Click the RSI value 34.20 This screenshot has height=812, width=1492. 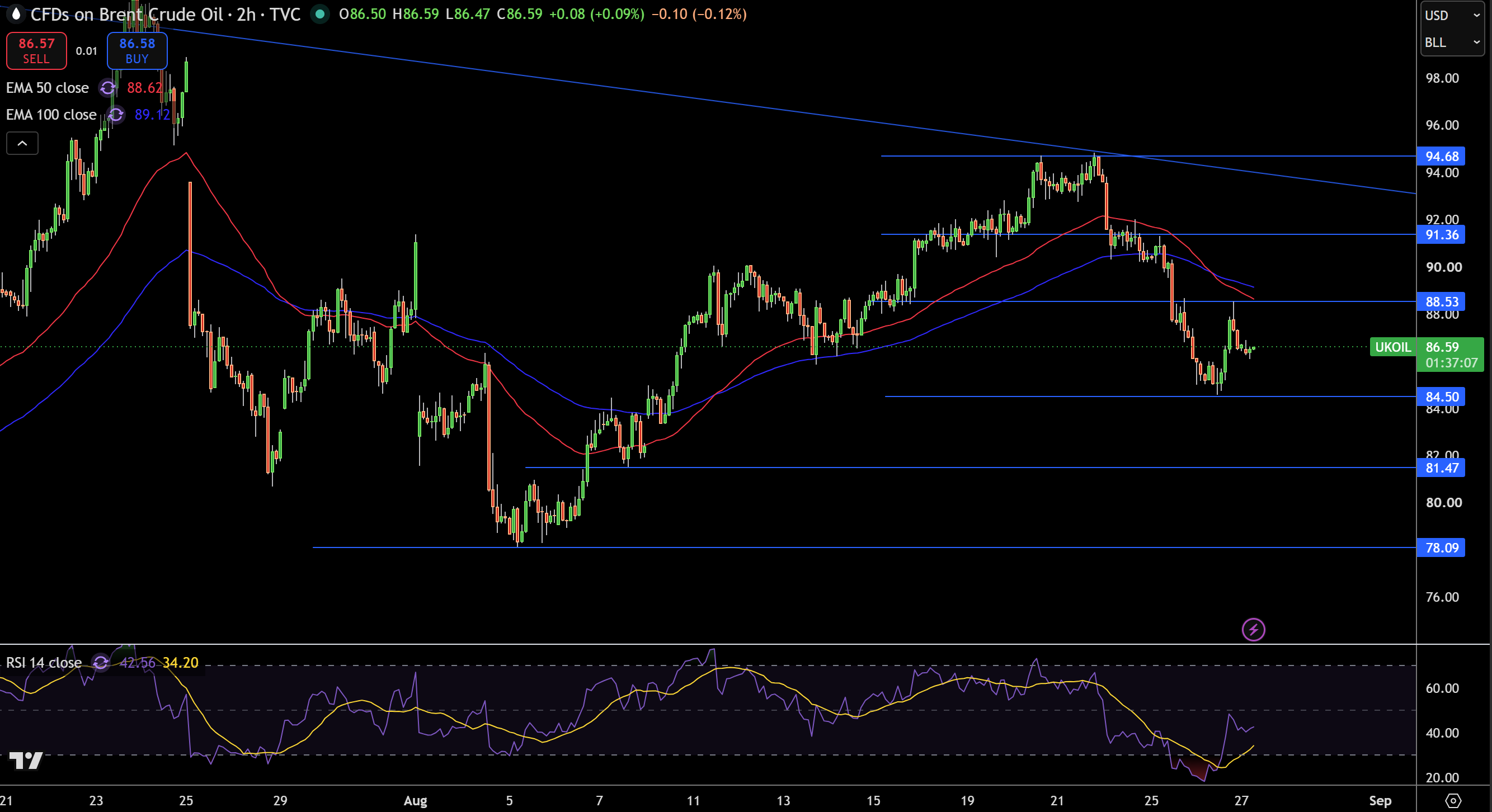coord(181,662)
